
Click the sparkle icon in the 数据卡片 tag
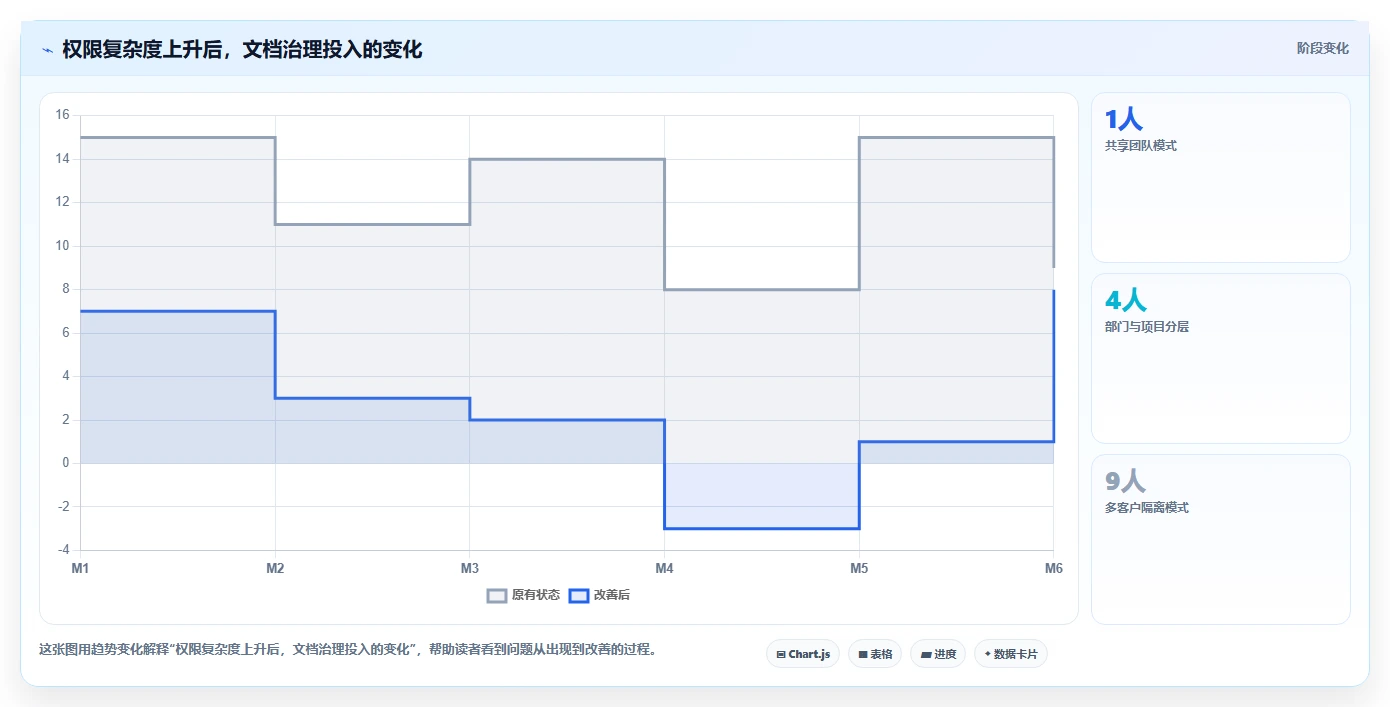pos(988,654)
